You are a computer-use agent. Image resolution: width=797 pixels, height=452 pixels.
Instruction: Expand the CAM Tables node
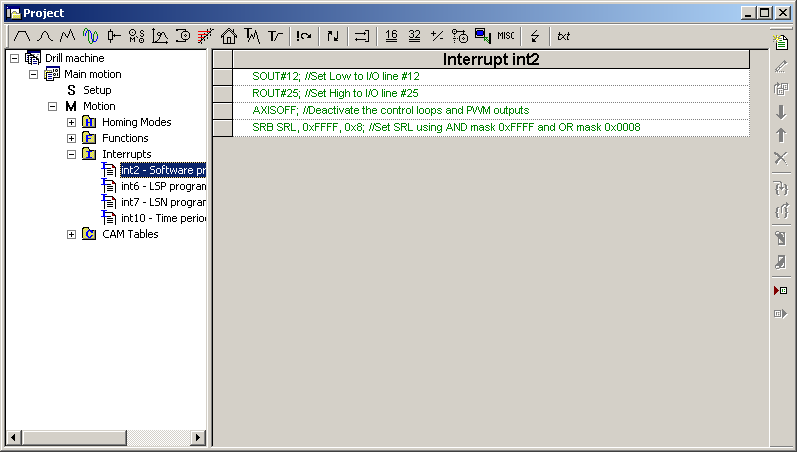click(x=72, y=234)
